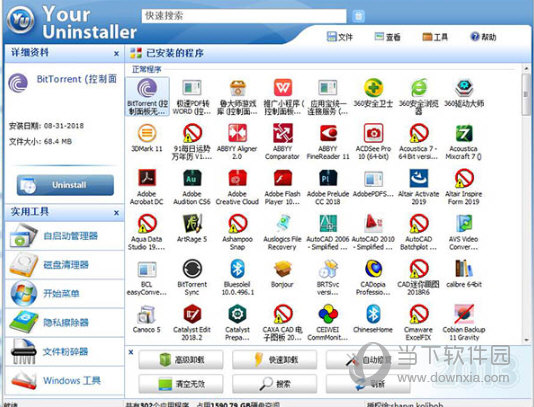This screenshot has width=534, height=407.
Task: Select Adobe Creative Cloud icon
Action: pos(237,178)
